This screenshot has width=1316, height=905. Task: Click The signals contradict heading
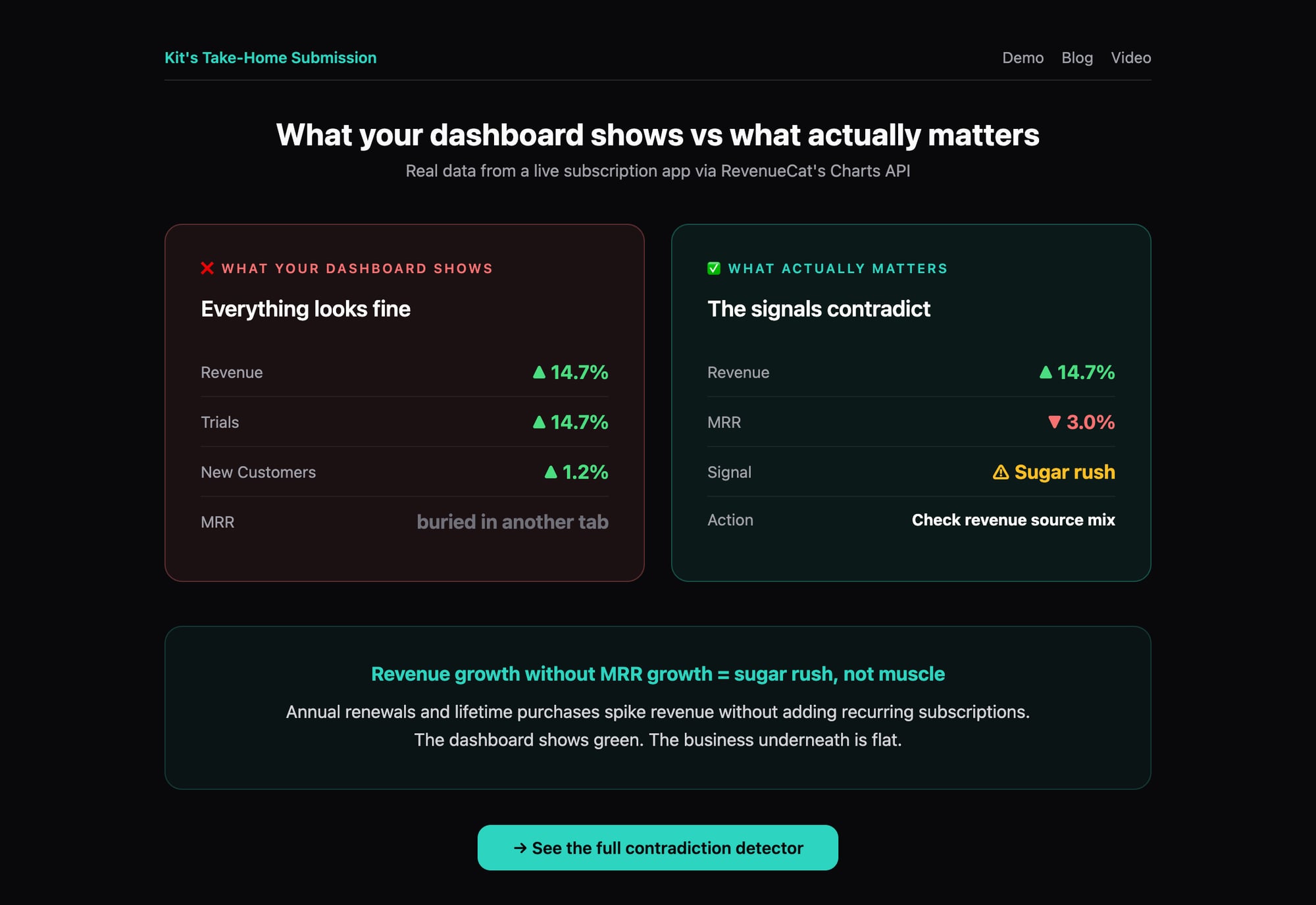tap(819, 309)
